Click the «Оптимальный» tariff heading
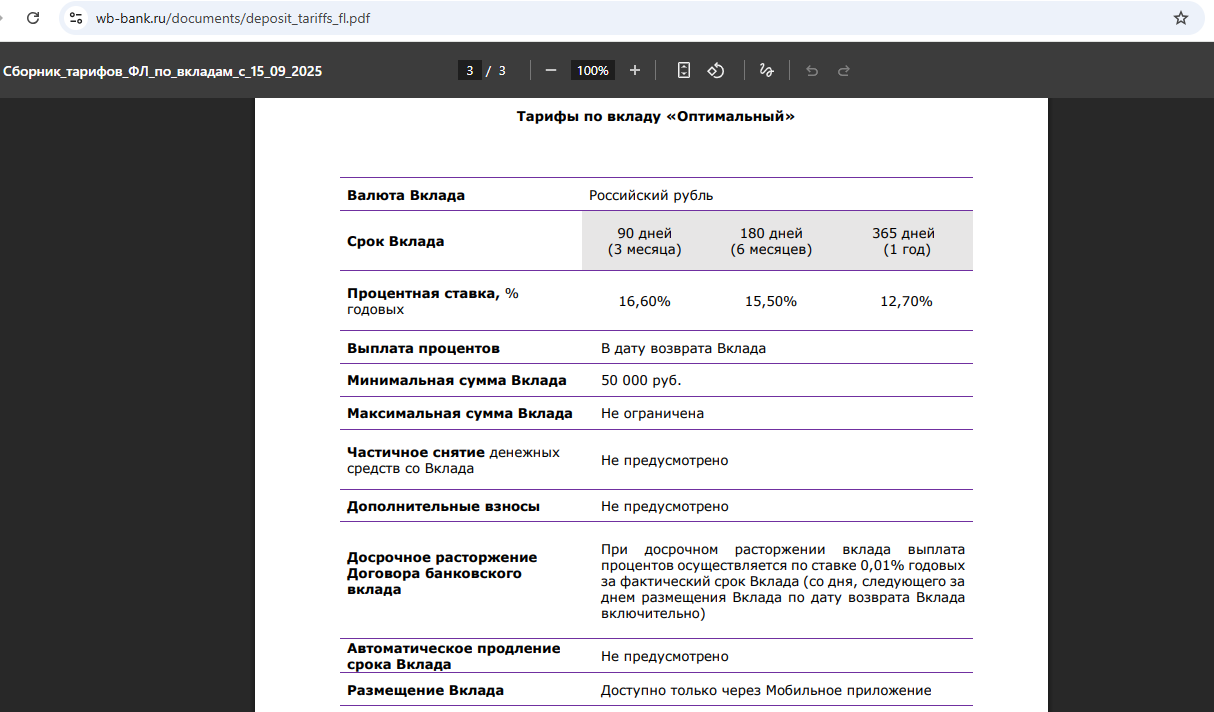The image size is (1214, 712). point(655,116)
